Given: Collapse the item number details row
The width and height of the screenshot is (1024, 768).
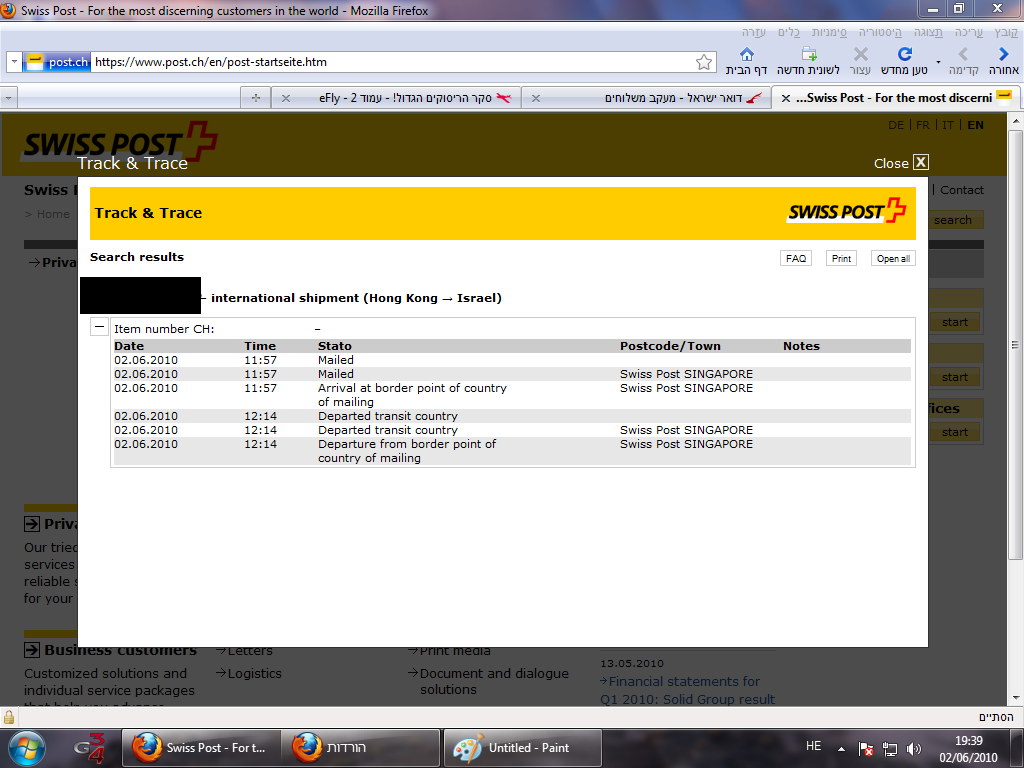Looking at the screenshot, I should [x=99, y=327].
